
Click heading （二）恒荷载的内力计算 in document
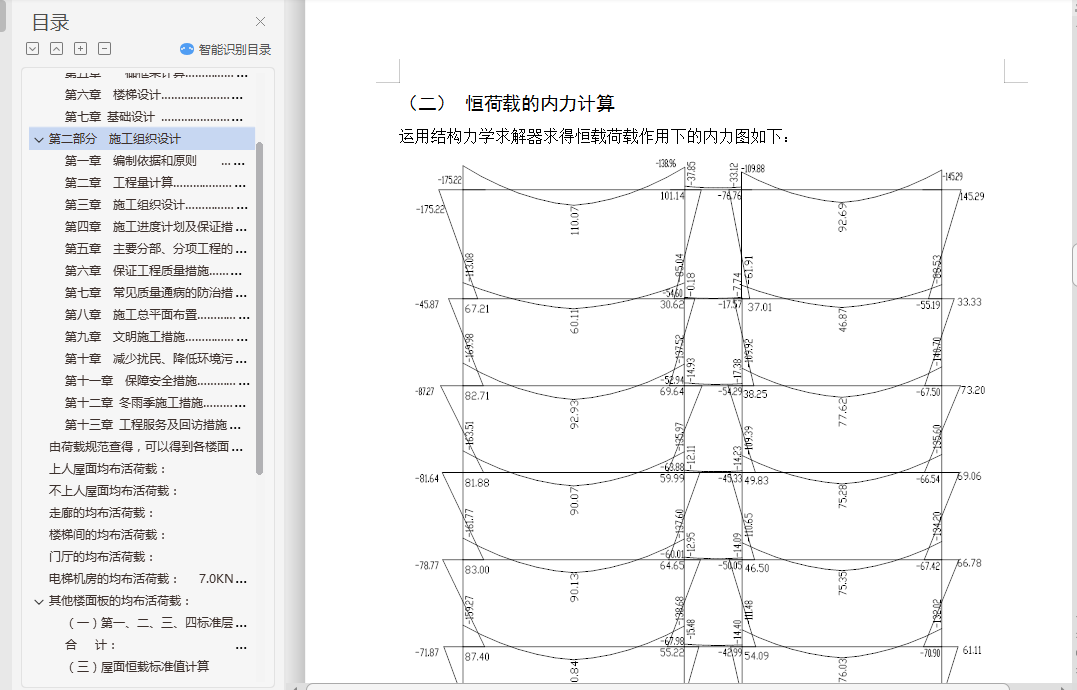tap(507, 104)
